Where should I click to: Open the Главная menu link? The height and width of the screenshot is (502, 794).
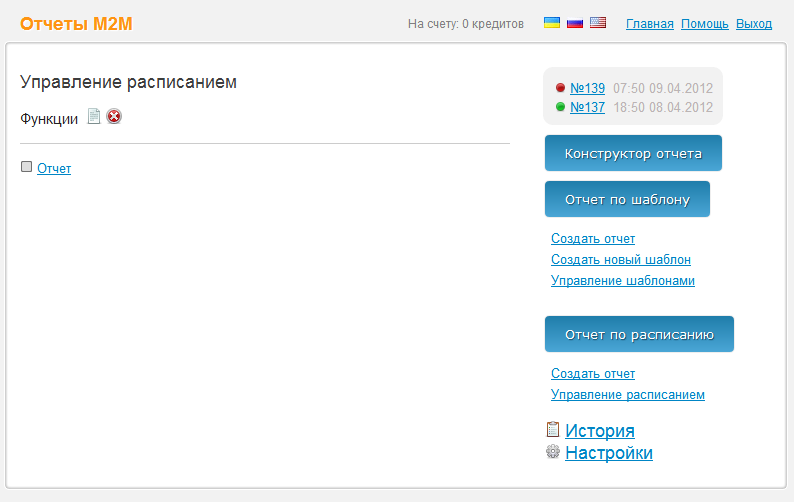(649, 24)
